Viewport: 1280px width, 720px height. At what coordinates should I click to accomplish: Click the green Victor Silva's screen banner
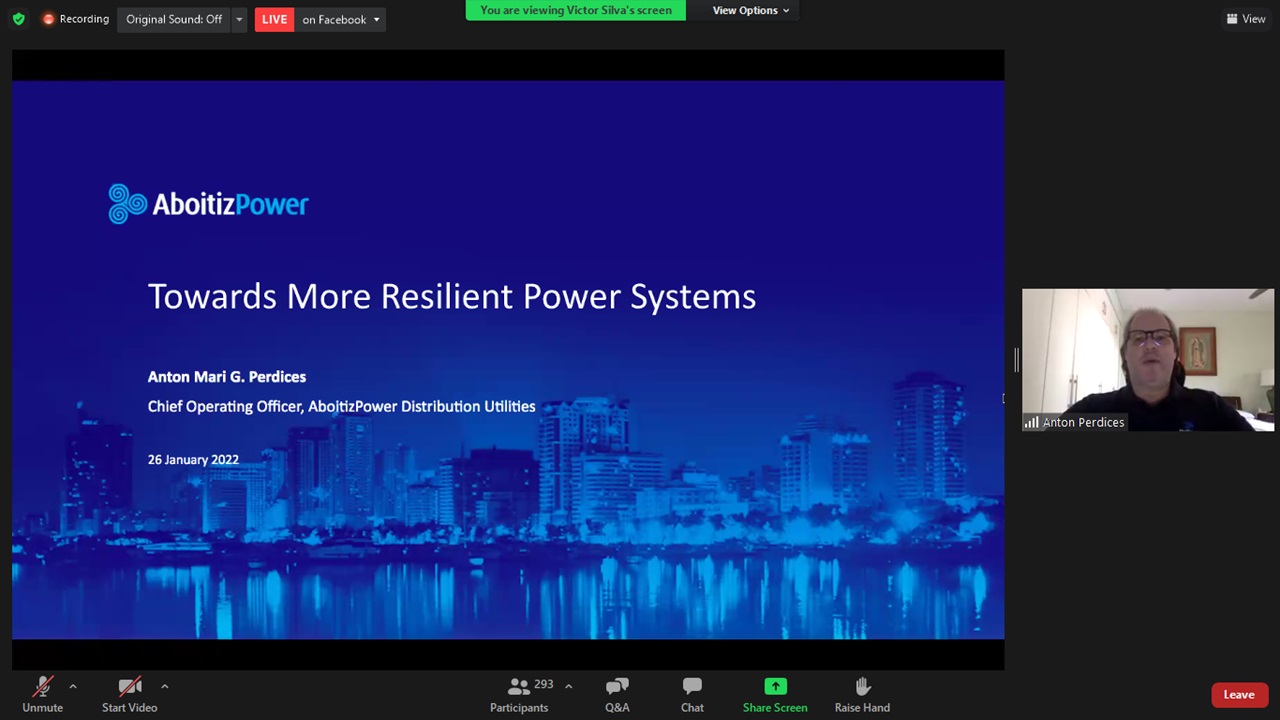click(x=576, y=10)
